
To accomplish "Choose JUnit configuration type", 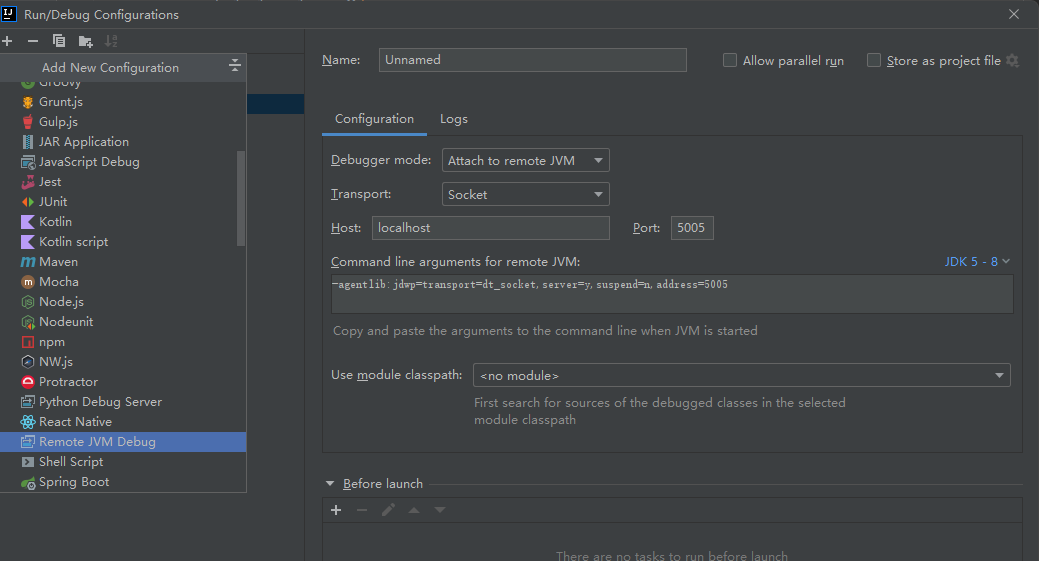I will (x=123, y=201).
